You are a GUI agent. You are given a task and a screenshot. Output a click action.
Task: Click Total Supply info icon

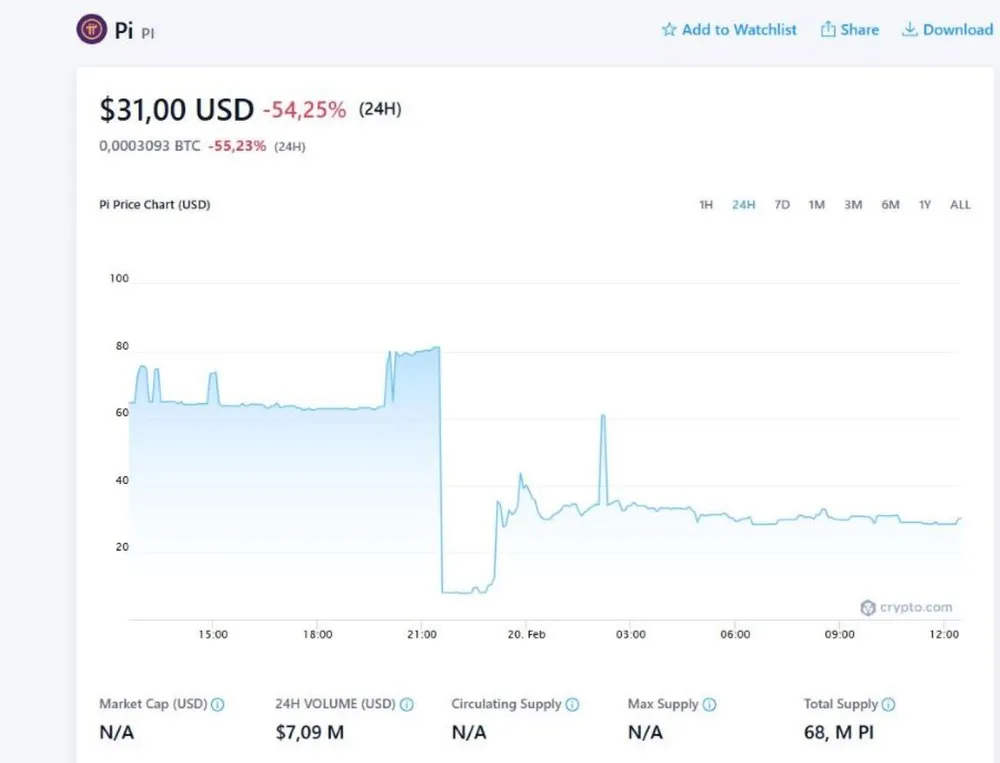888,705
